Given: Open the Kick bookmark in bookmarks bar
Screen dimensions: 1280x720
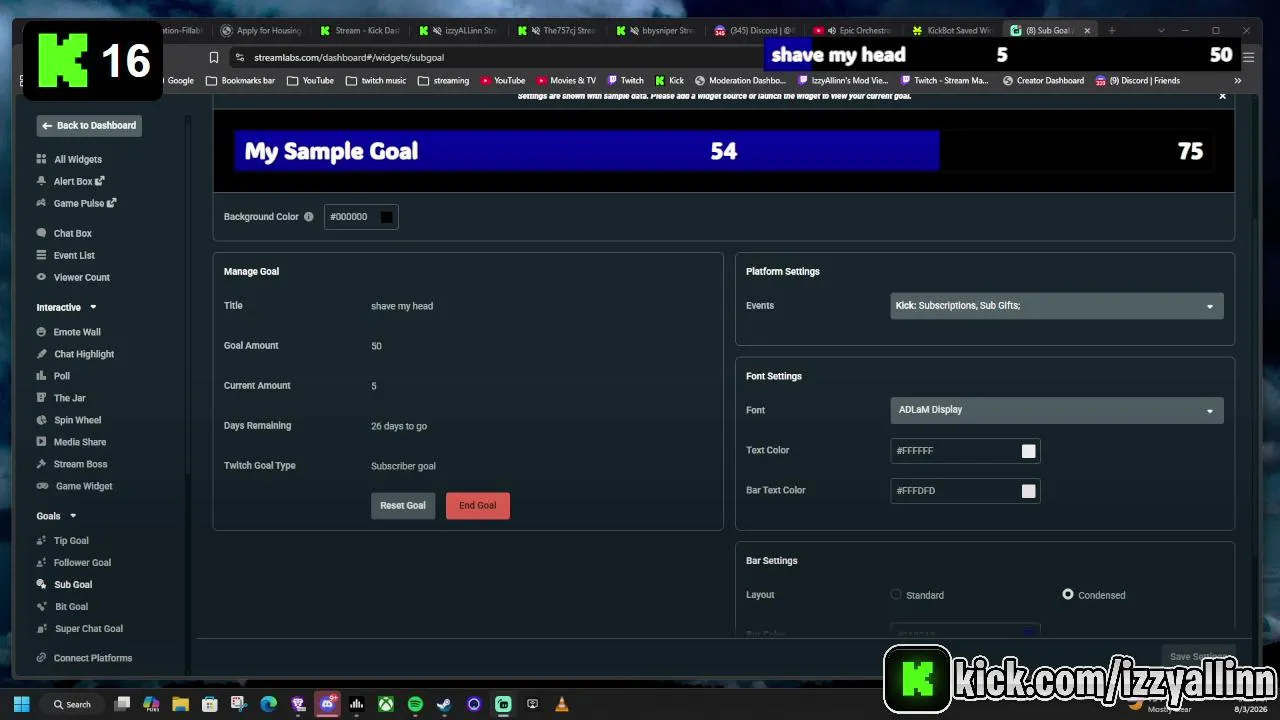Looking at the screenshot, I should (670, 81).
